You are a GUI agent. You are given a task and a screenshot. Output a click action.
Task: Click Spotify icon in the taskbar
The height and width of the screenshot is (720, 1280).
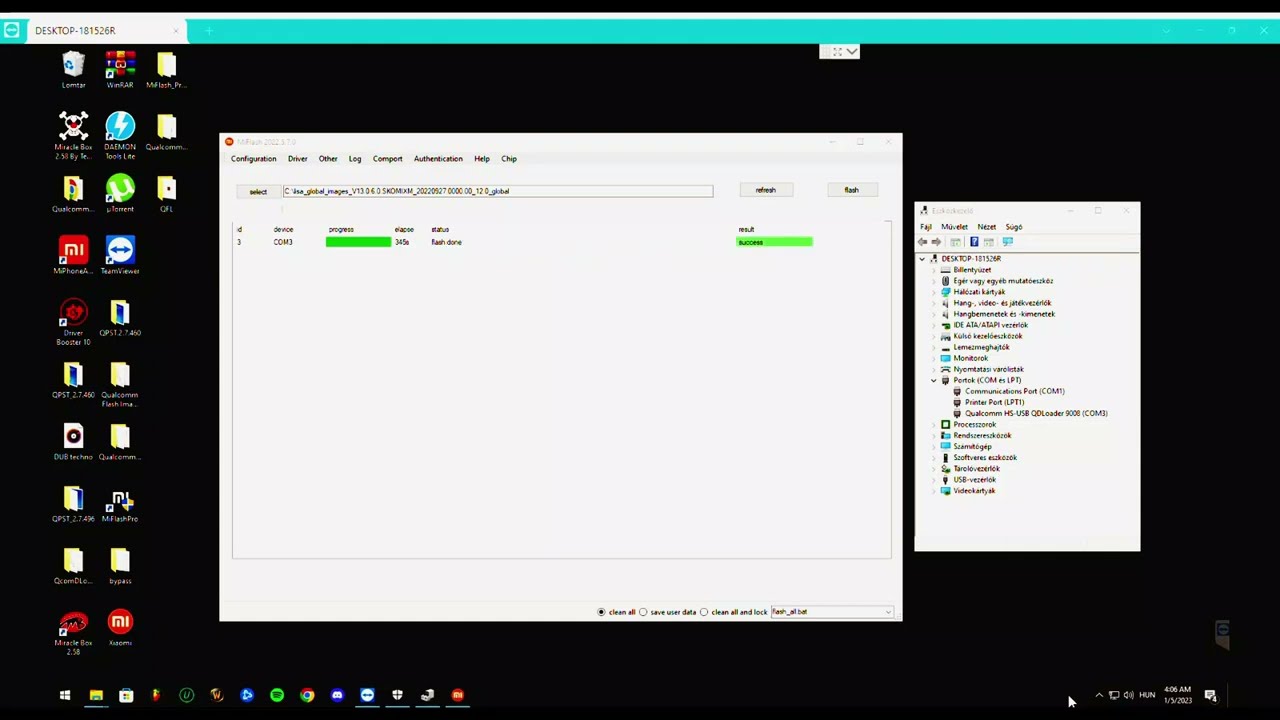point(277,695)
